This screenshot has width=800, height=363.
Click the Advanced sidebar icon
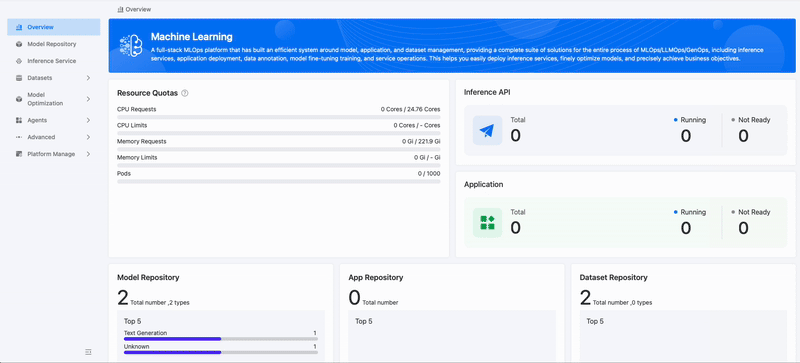pyautogui.click(x=19, y=137)
